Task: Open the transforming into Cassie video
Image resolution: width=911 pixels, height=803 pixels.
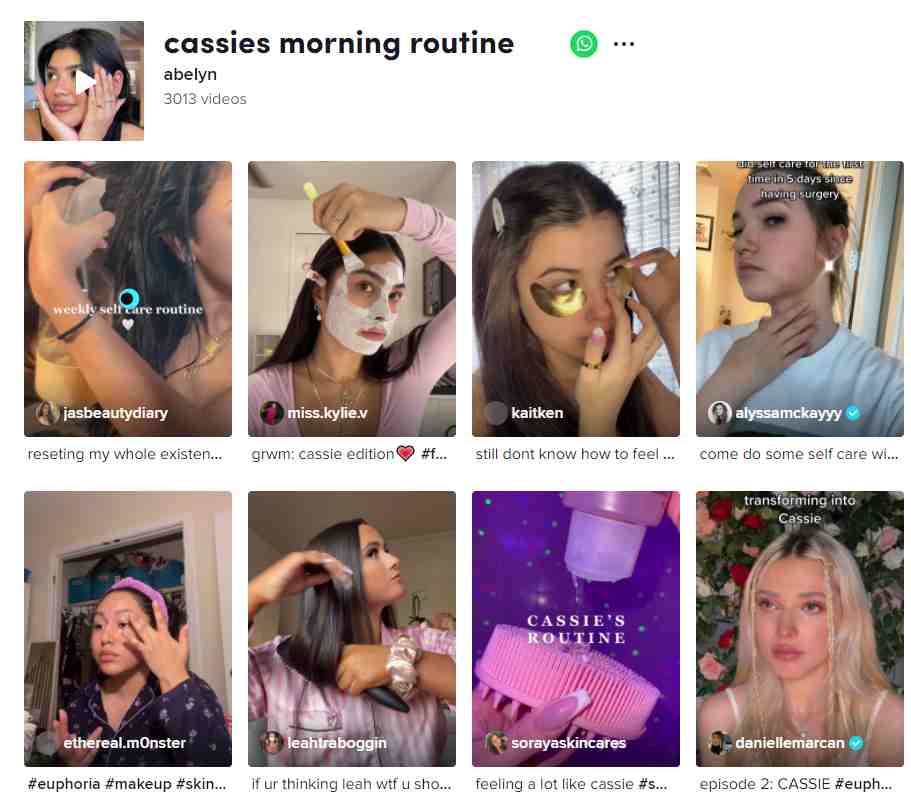Action: coord(799,629)
